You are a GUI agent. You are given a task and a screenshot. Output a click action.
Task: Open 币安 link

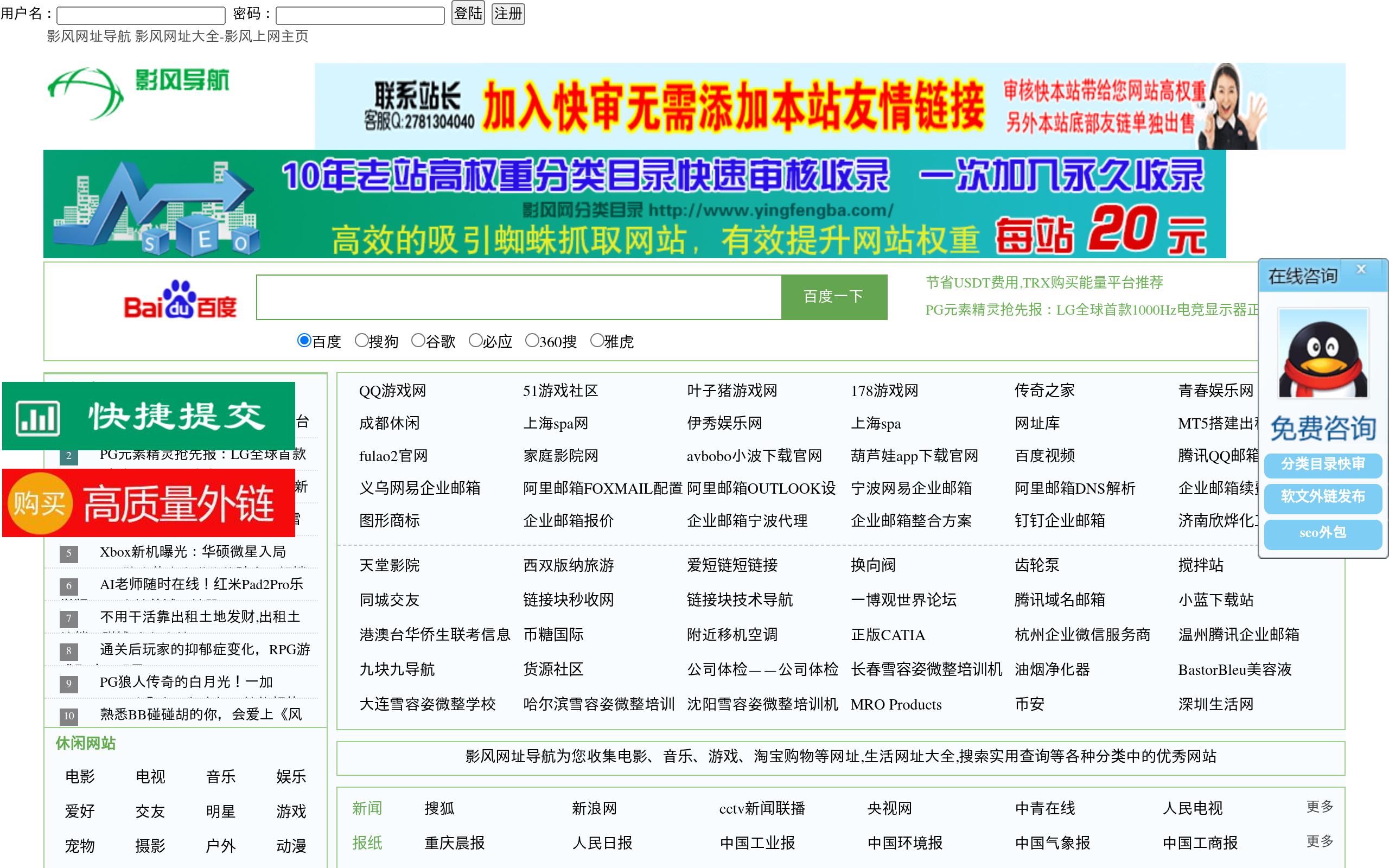click(x=1029, y=704)
